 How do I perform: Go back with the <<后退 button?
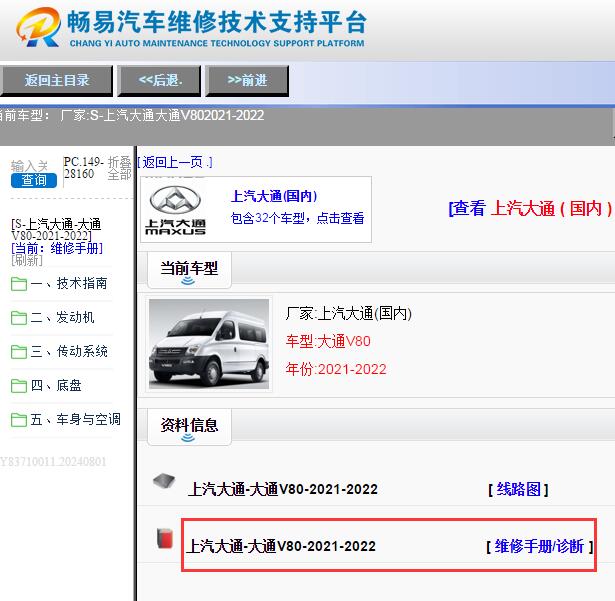tap(159, 80)
